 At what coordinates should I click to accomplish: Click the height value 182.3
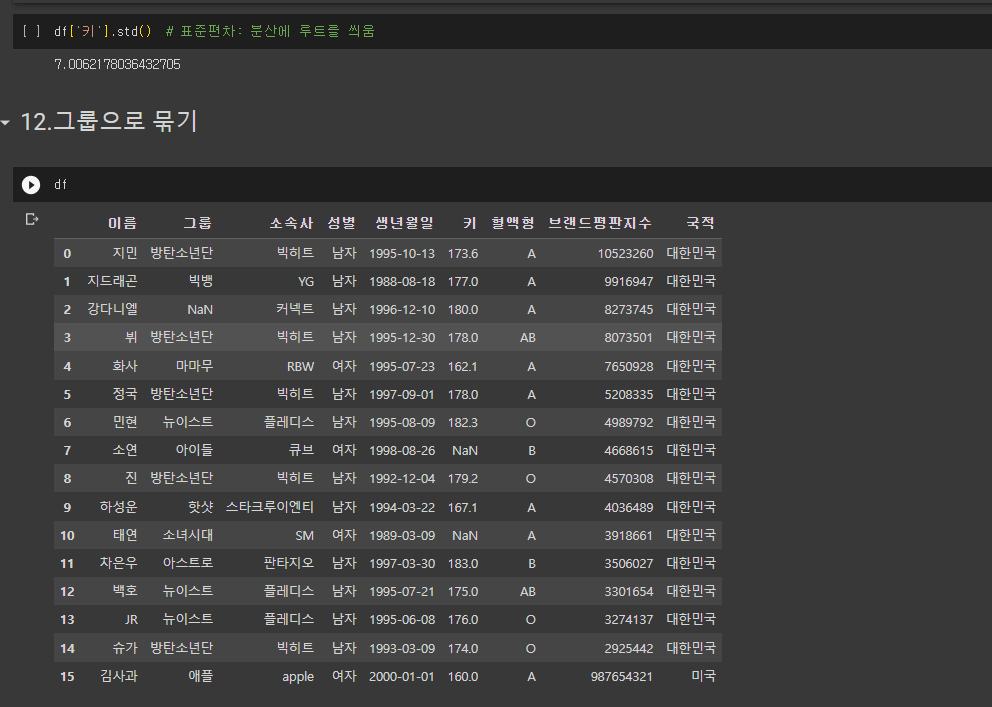point(463,422)
